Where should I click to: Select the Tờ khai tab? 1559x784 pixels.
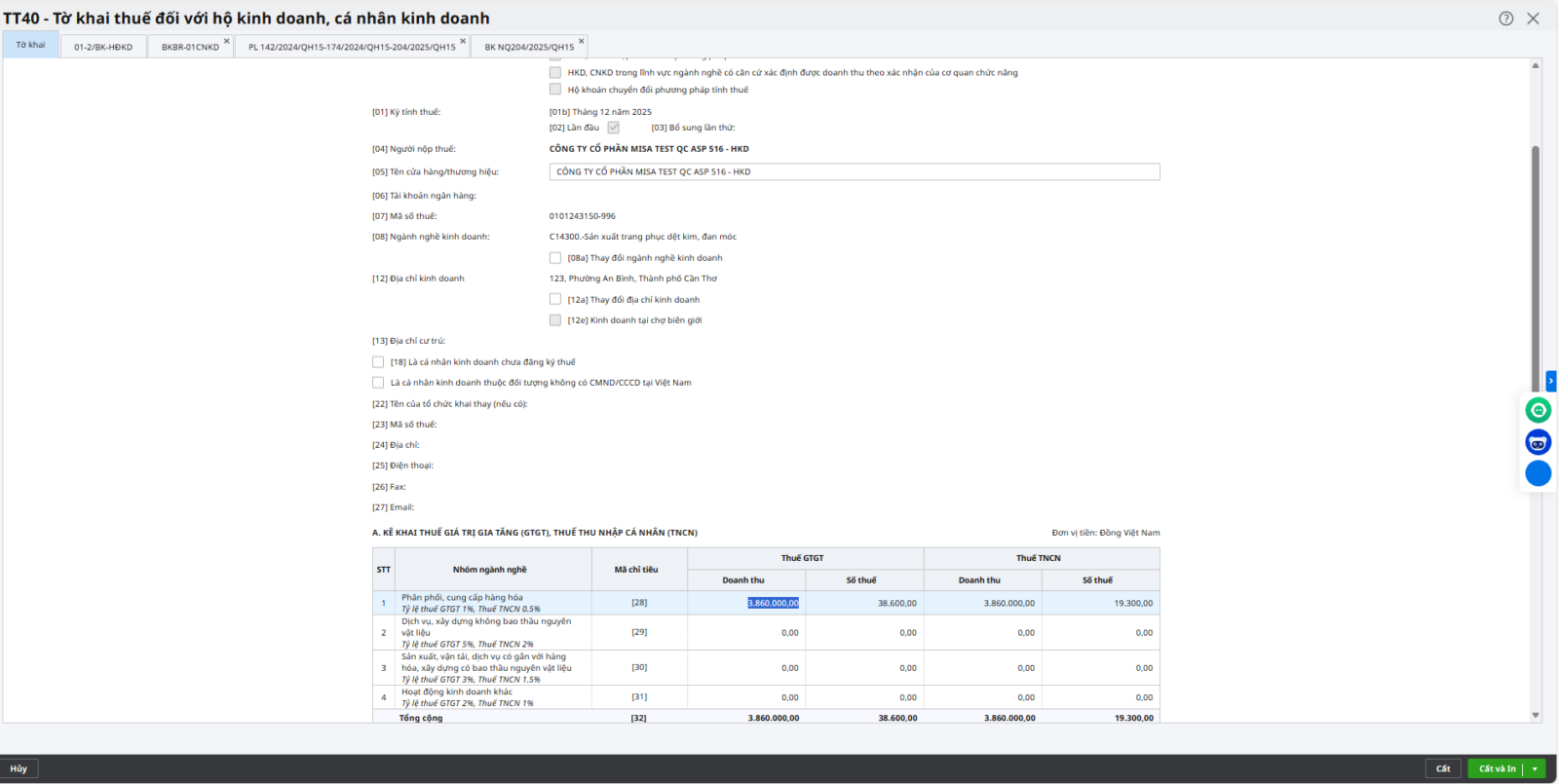30,45
